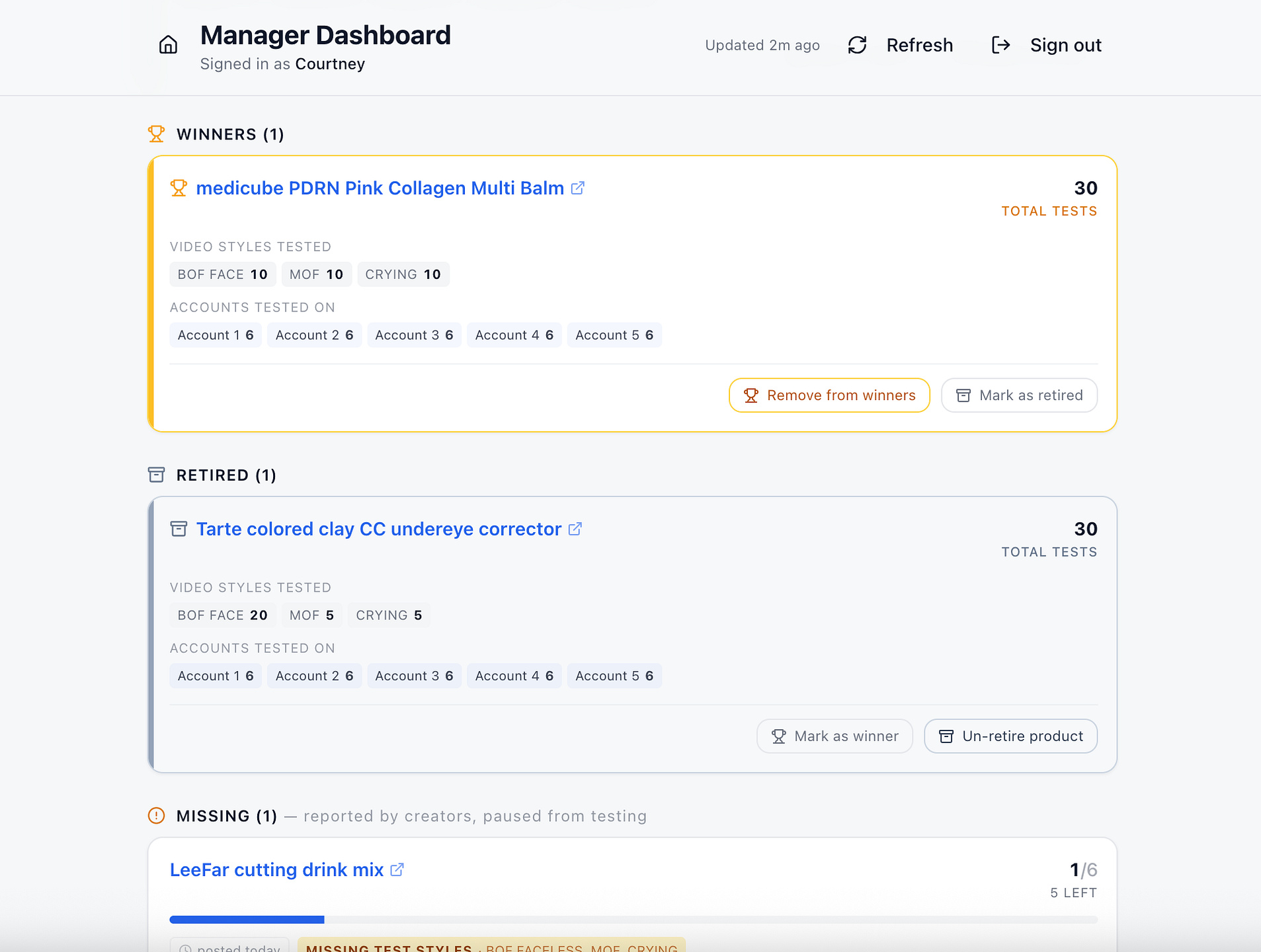Click 'Account 4' chip in medicube card
This screenshot has height=952, width=1261.
coord(514,335)
